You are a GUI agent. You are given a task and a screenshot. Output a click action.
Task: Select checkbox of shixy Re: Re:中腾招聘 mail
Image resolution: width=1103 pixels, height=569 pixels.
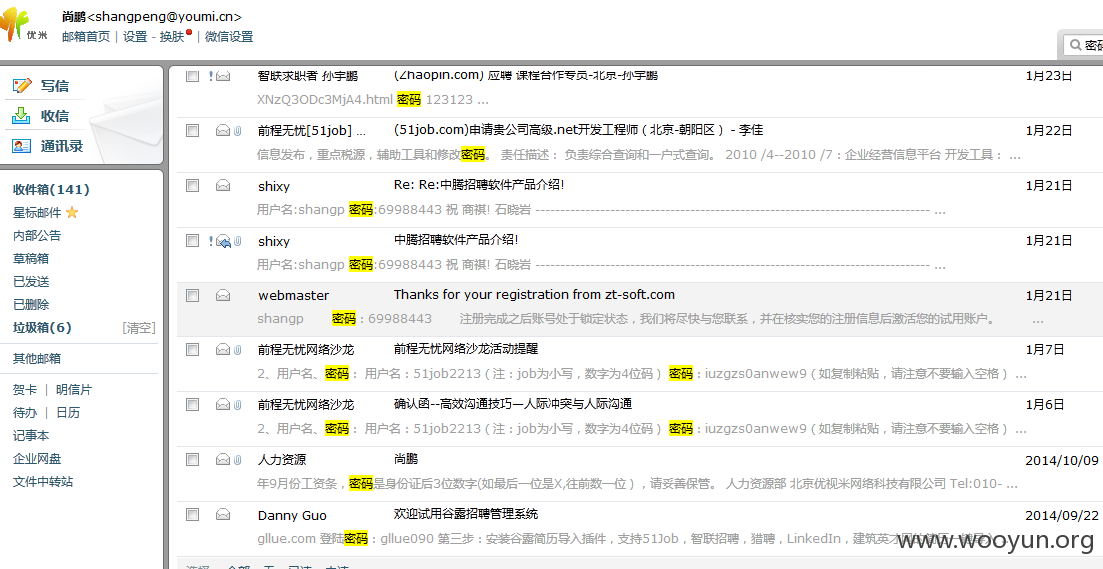point(192,186)
